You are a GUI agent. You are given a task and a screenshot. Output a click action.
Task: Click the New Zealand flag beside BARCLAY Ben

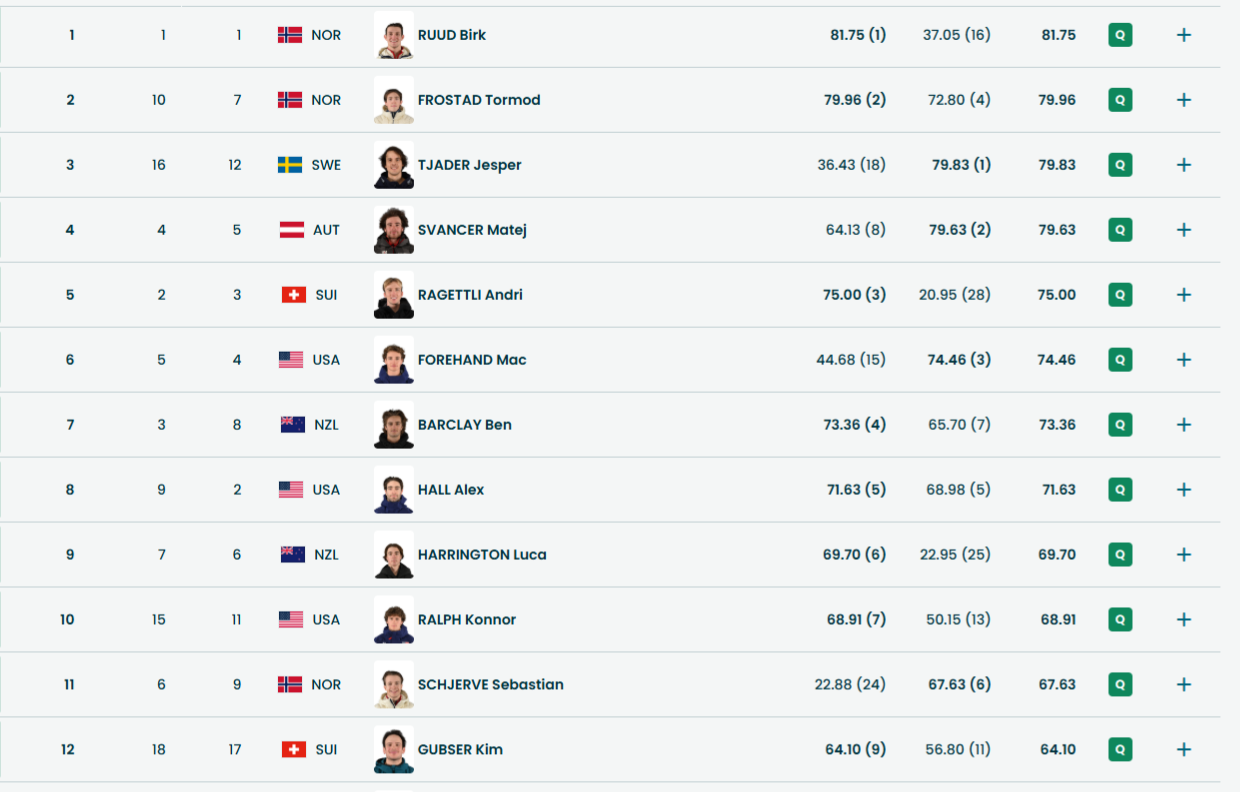pyautogui.click(x=293, y=425)
